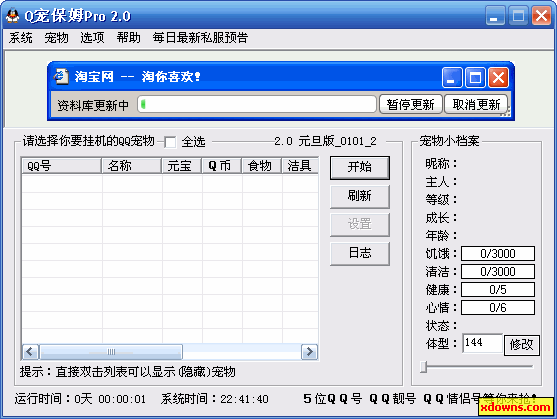Screen dimensions: 557x419
Task: Click the 体型 slider handle
Action: click(x=423, y=366)
